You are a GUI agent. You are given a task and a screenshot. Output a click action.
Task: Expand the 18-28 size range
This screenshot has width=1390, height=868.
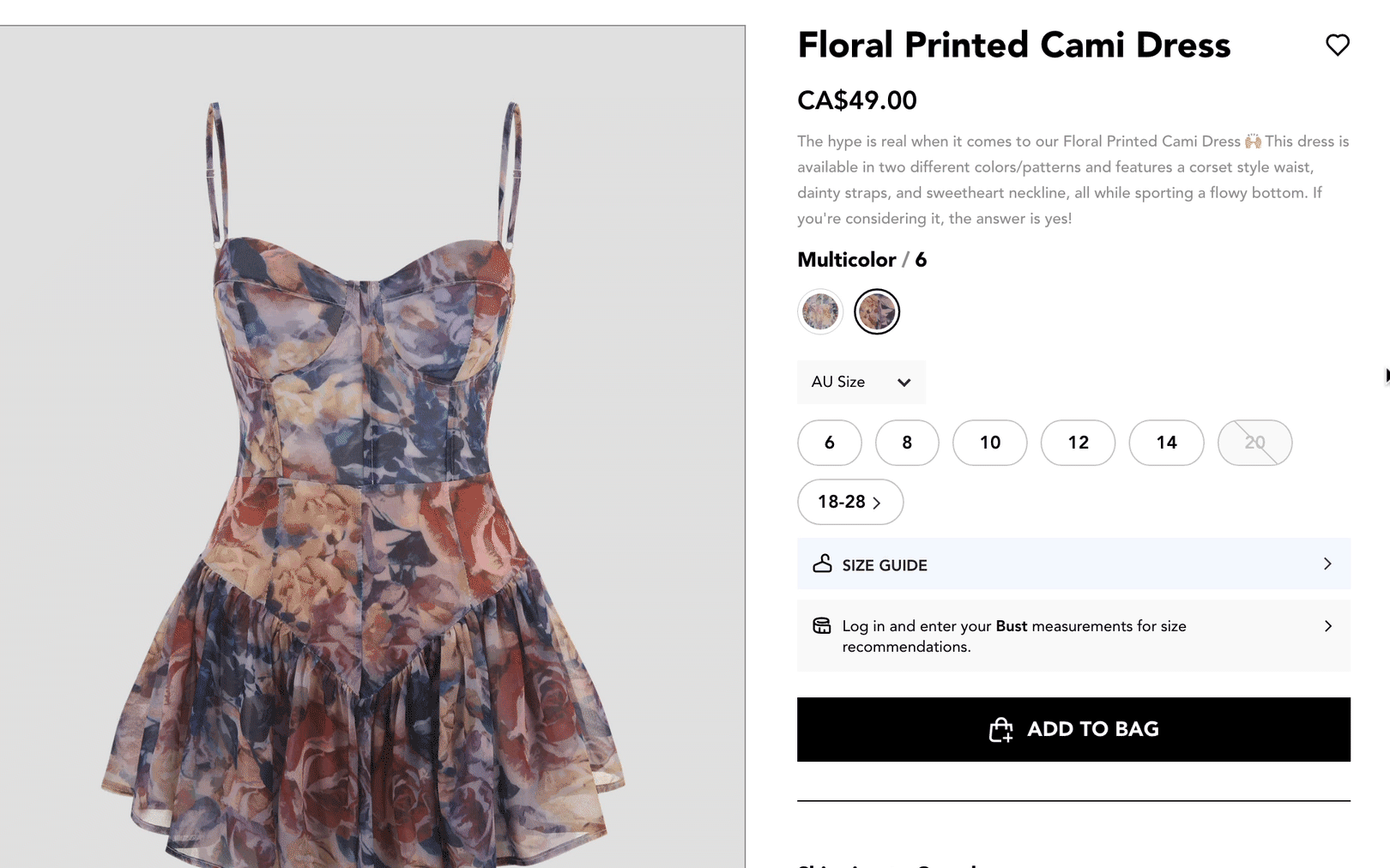click(x=849, y=502)
